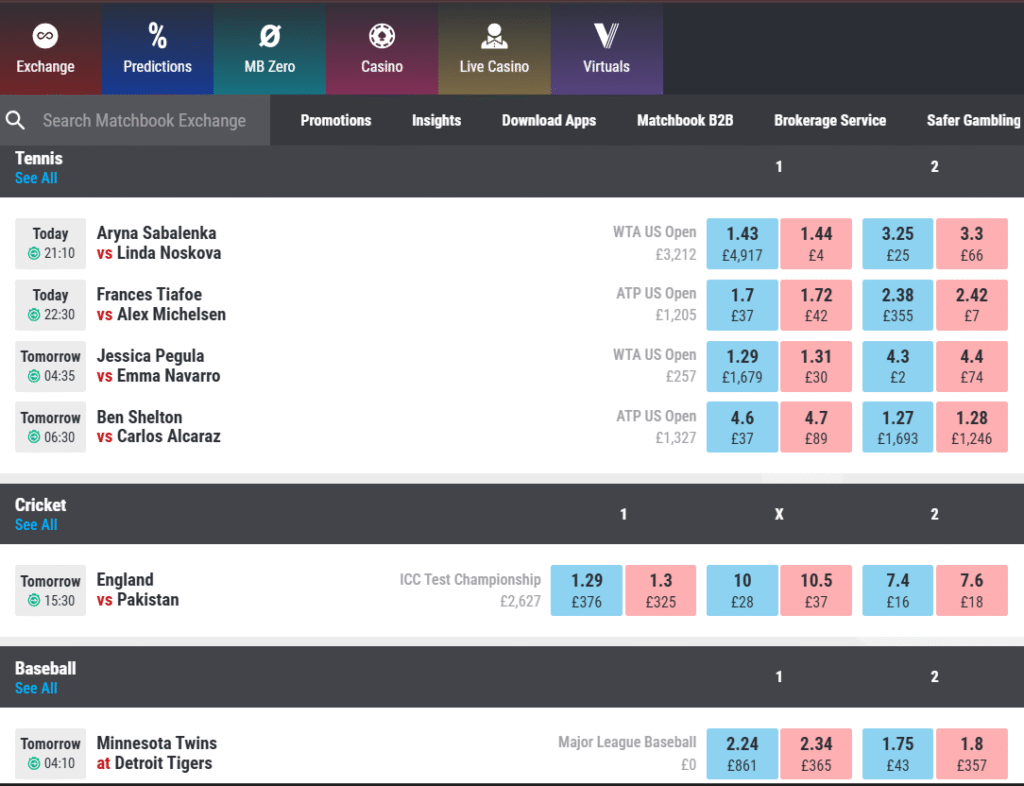Back Noskova at 3.25 odds
The width and height of the screenshot is (1024, 786).
click(897, 244)
